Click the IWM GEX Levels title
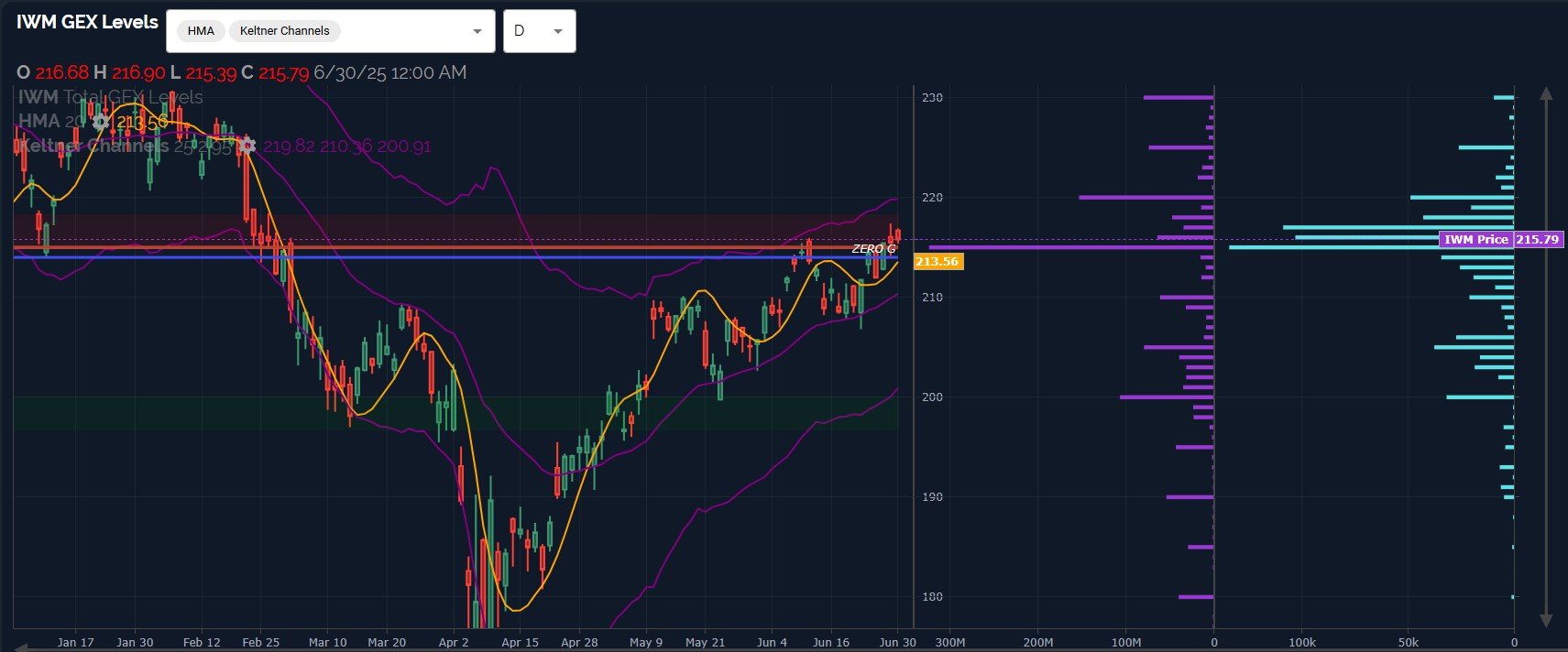 87,22
